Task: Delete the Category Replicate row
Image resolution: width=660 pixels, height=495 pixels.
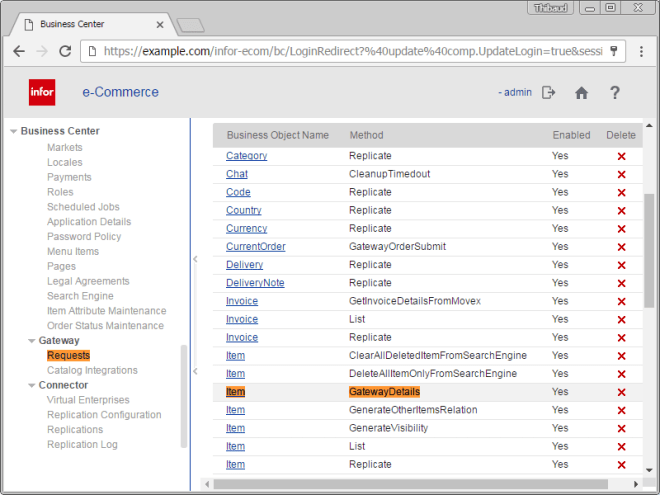Action: coord(621,156)
